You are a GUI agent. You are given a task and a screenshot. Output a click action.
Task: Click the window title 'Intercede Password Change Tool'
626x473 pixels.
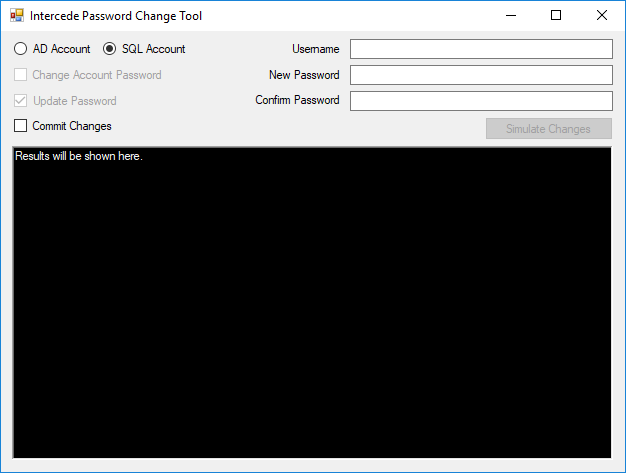(x=116, y=16)
